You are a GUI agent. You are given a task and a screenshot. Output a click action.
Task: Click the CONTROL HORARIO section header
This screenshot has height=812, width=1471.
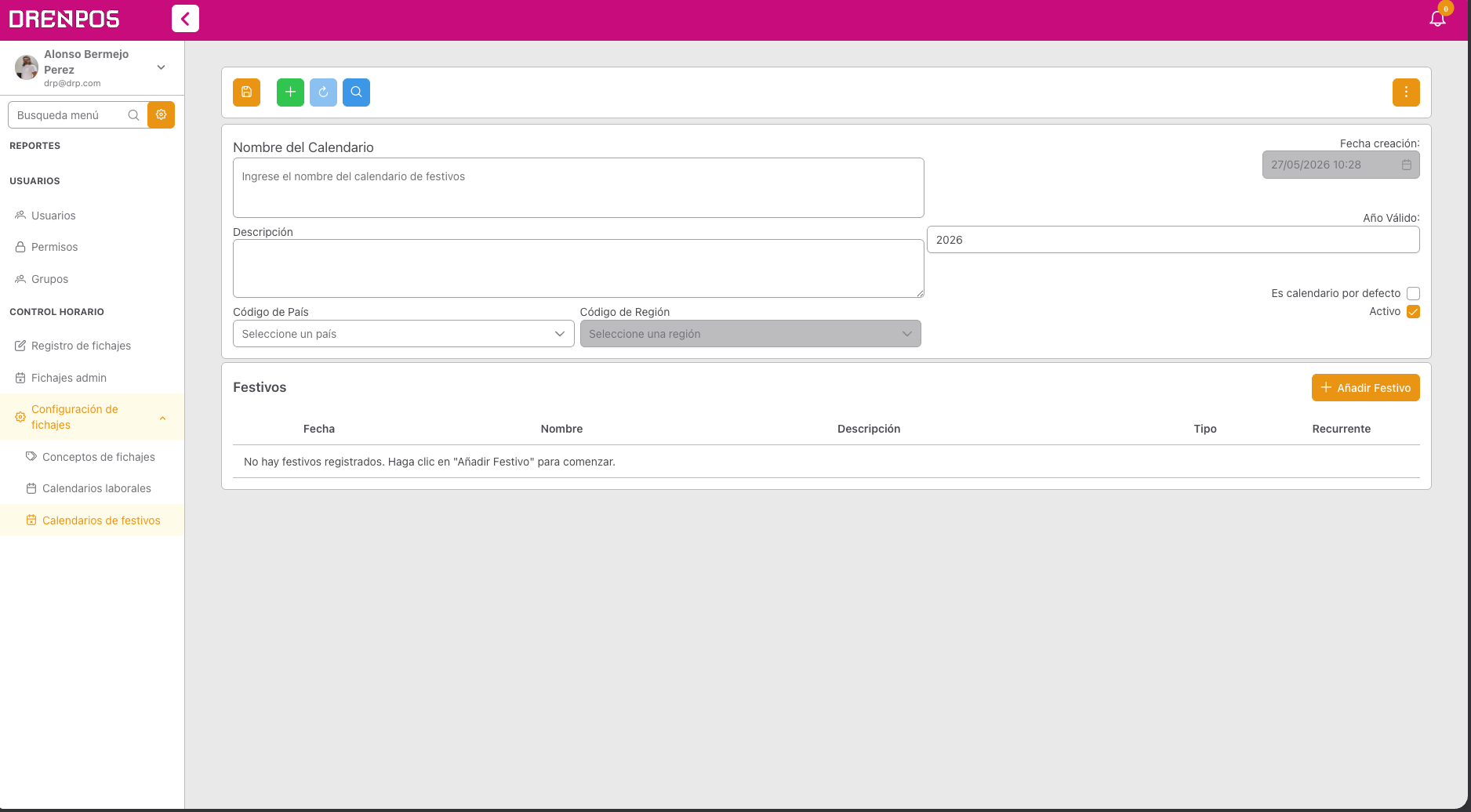click(x=56, y=312)
